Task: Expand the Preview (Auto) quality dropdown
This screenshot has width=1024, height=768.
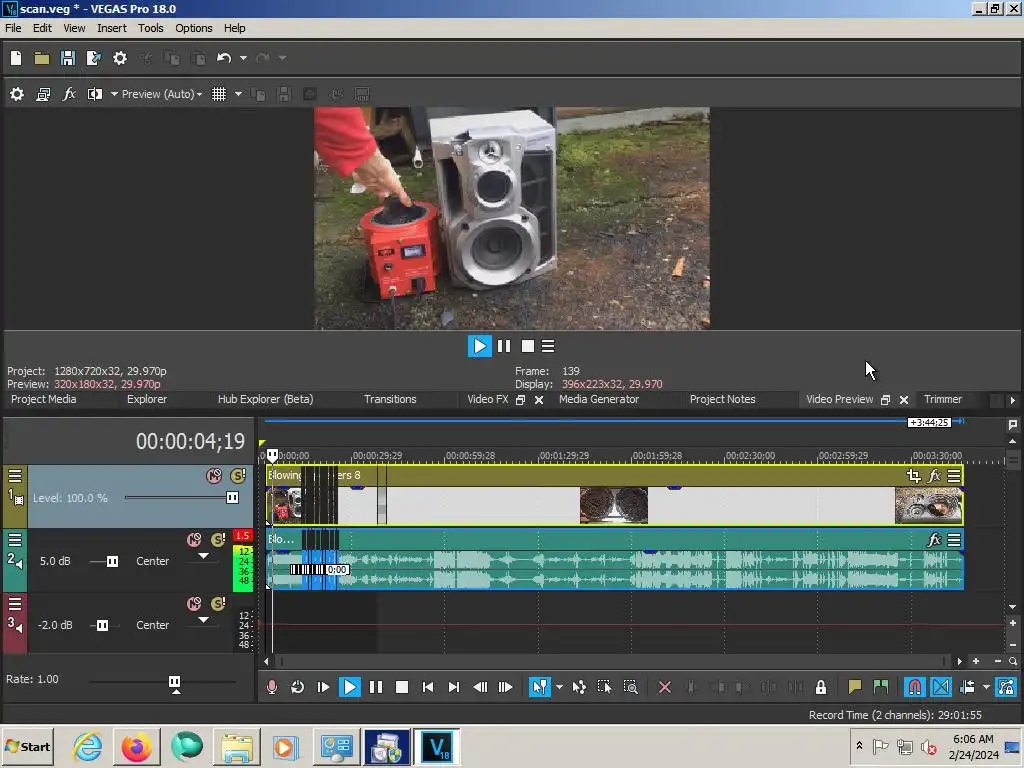Action: coord(161,94)
